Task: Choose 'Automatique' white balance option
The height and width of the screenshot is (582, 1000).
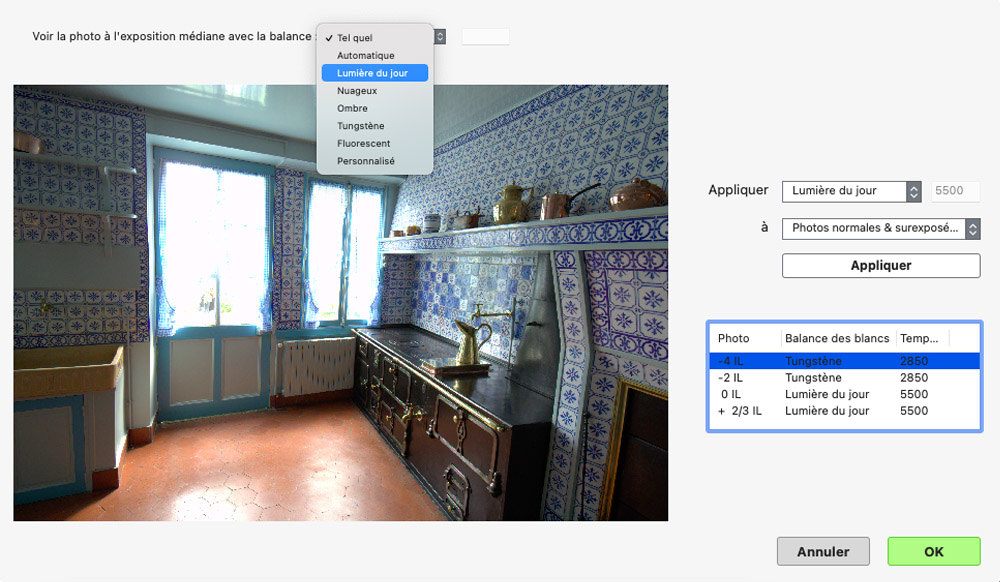Action: (366, 56)
